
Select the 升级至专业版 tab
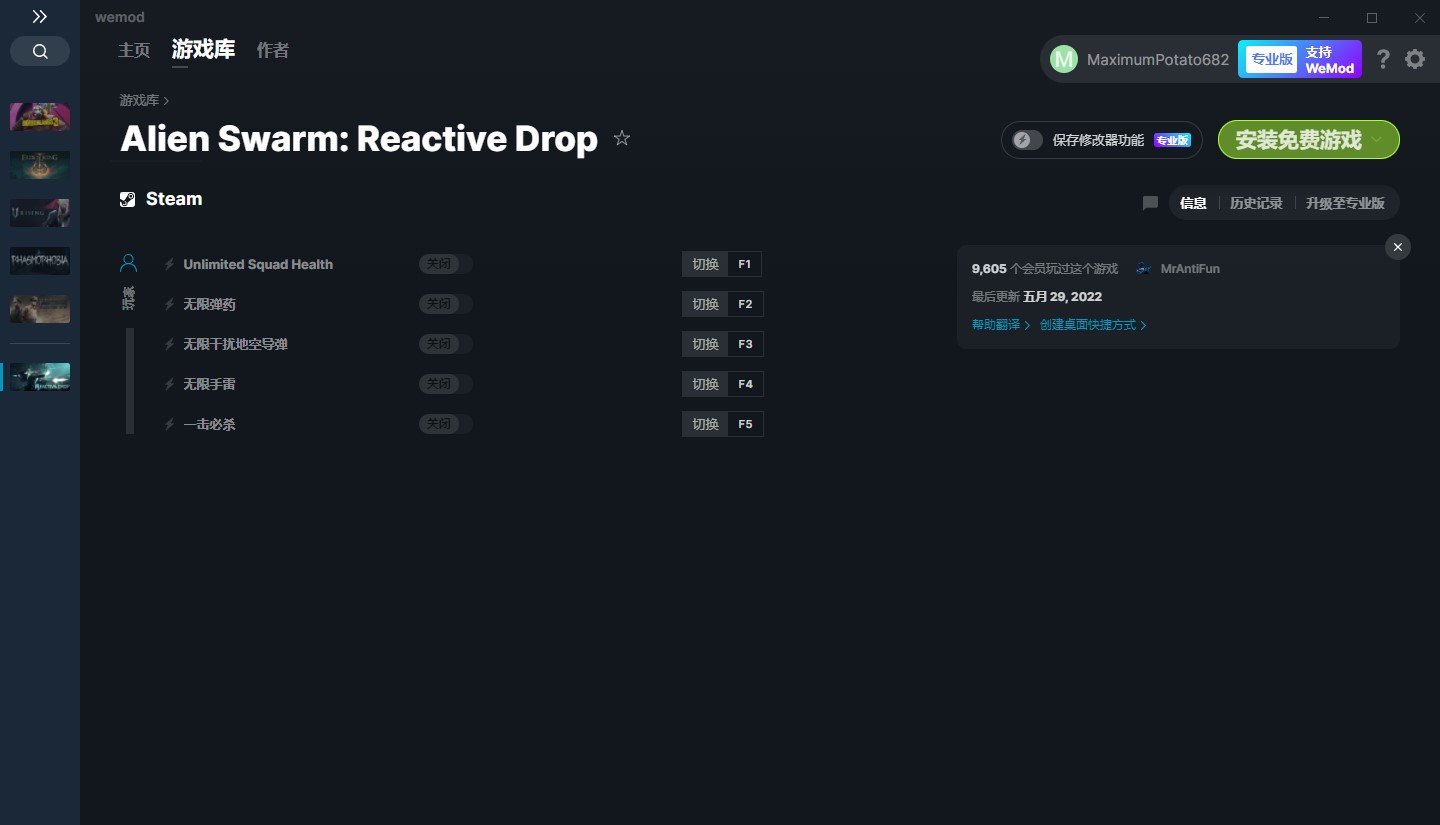click(x=1345, y=203)
